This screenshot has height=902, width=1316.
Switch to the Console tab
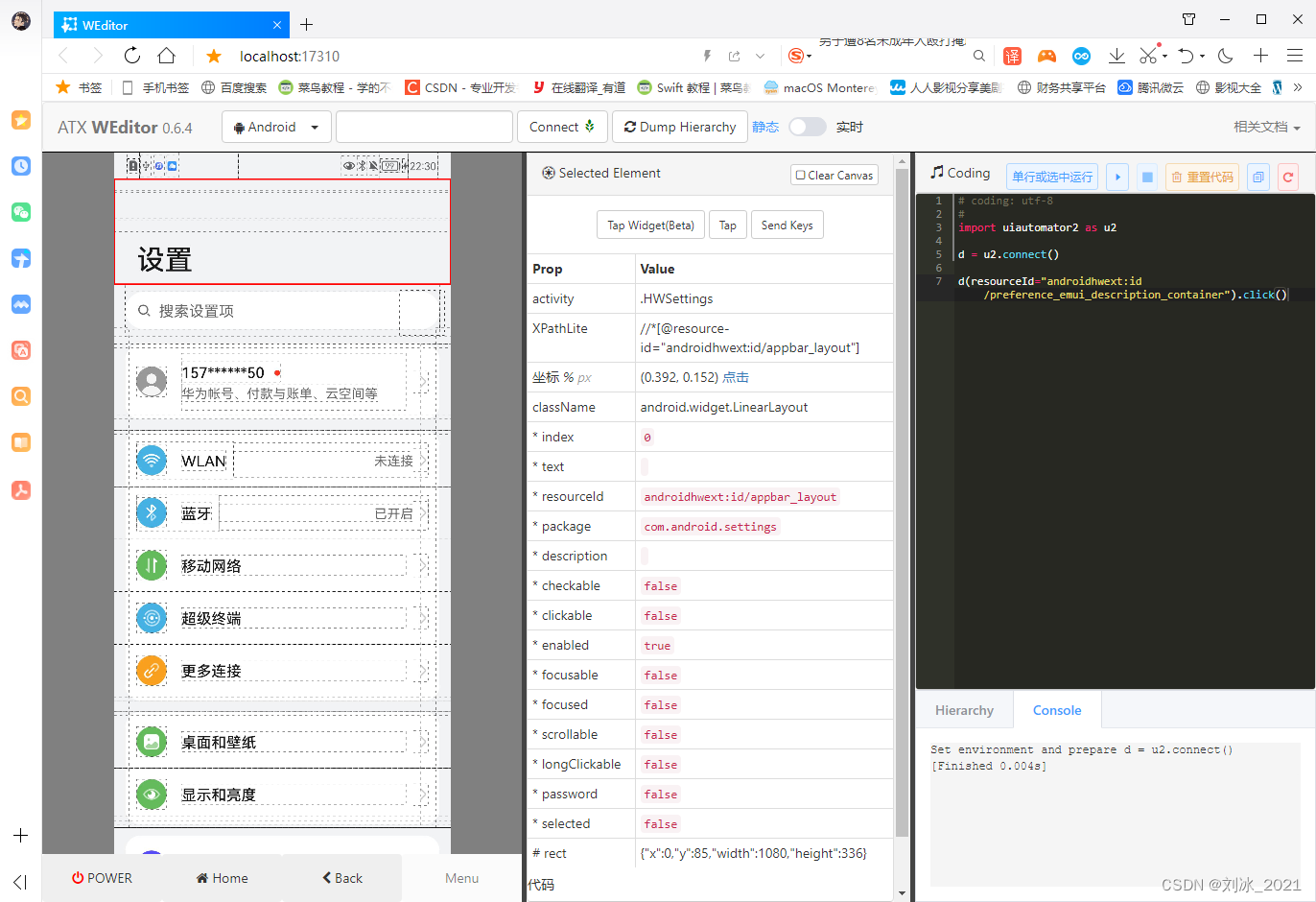pyautogui.click(x=1057, y=710)
